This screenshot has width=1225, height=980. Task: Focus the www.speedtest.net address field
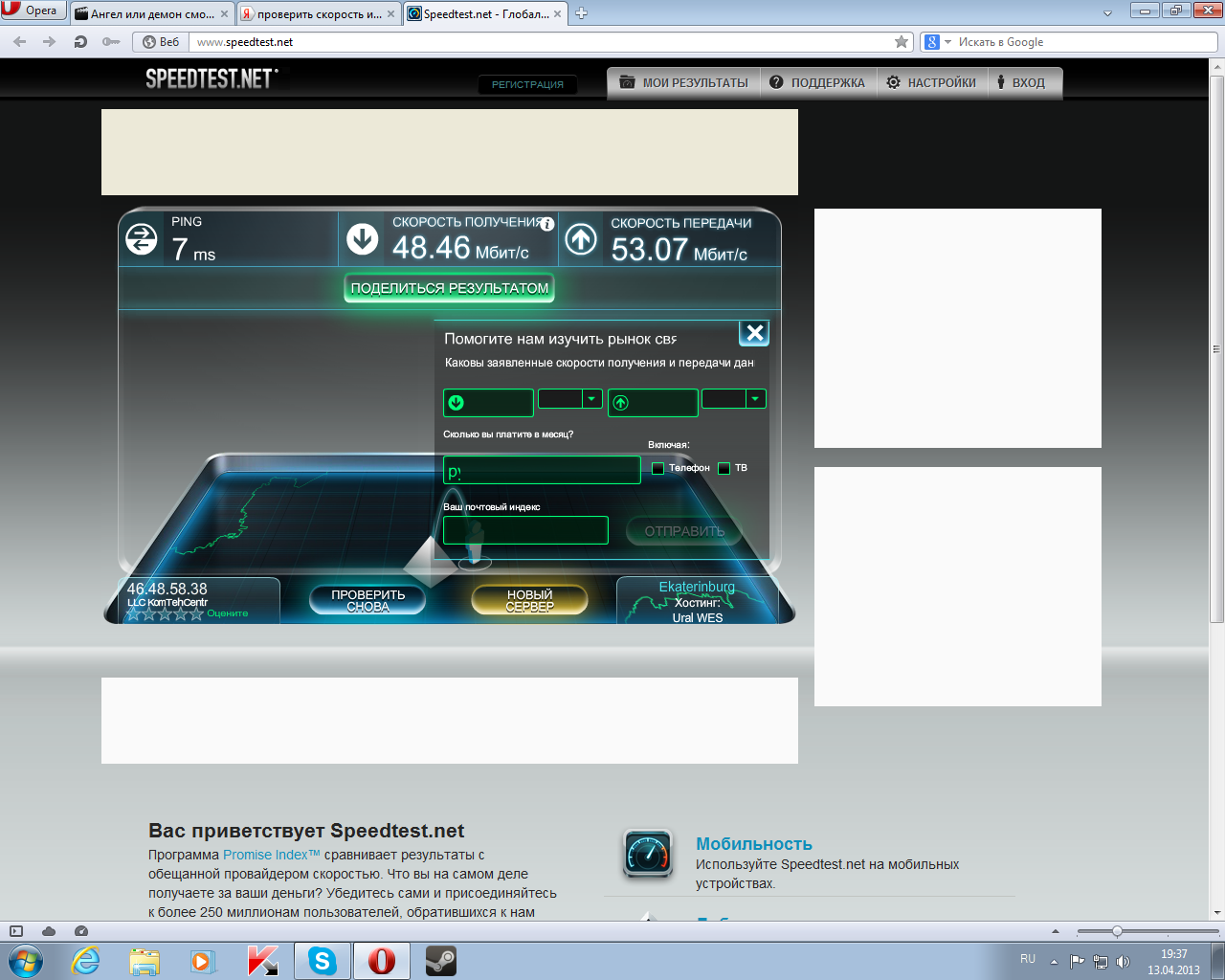tap(541, 42)
